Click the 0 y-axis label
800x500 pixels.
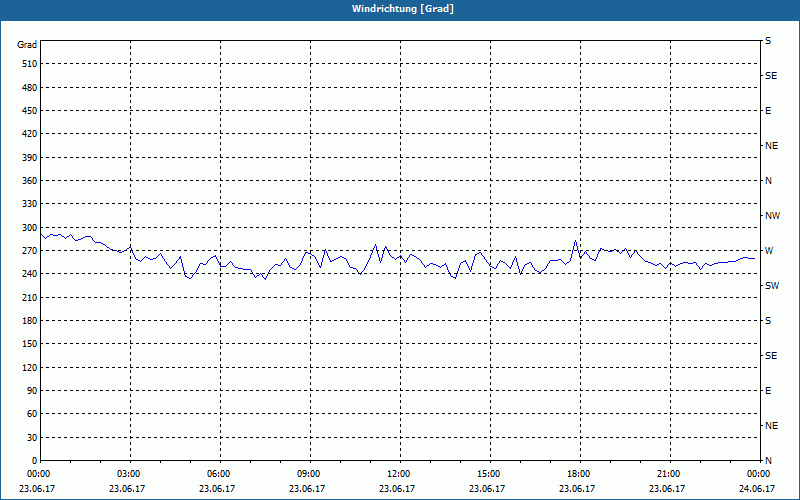click(35, 461)
